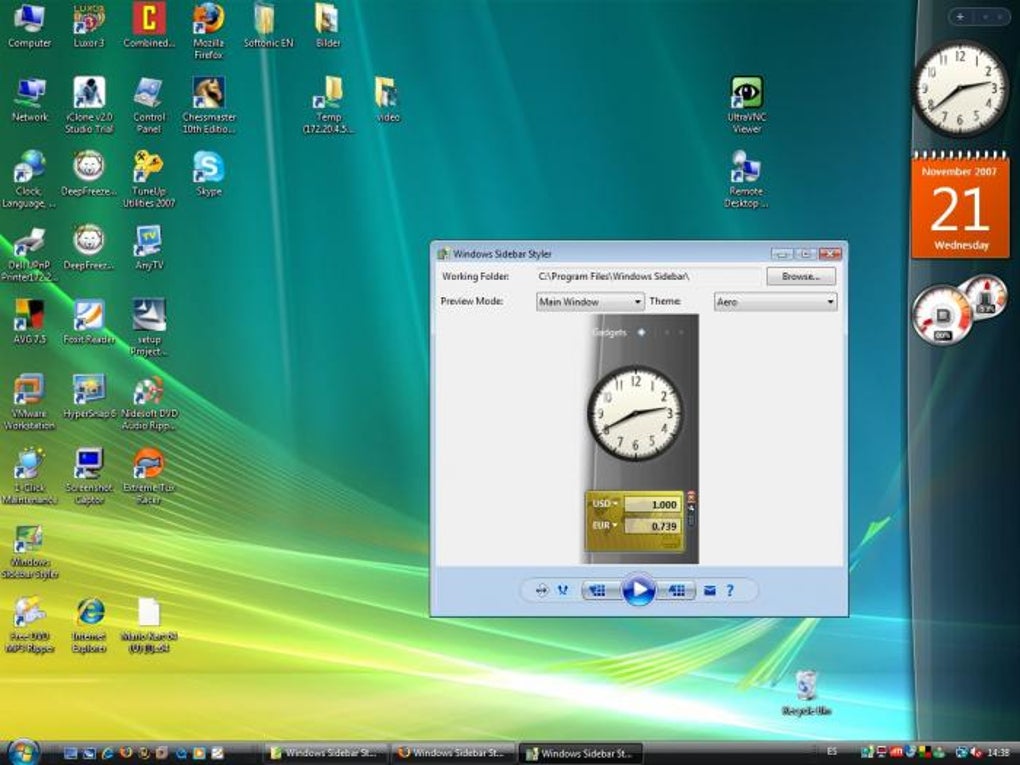Select the TuneUp Utilities 2007 icon
Image resolution: width=1020 pixels, height=765 pixels.
[149, 179]
